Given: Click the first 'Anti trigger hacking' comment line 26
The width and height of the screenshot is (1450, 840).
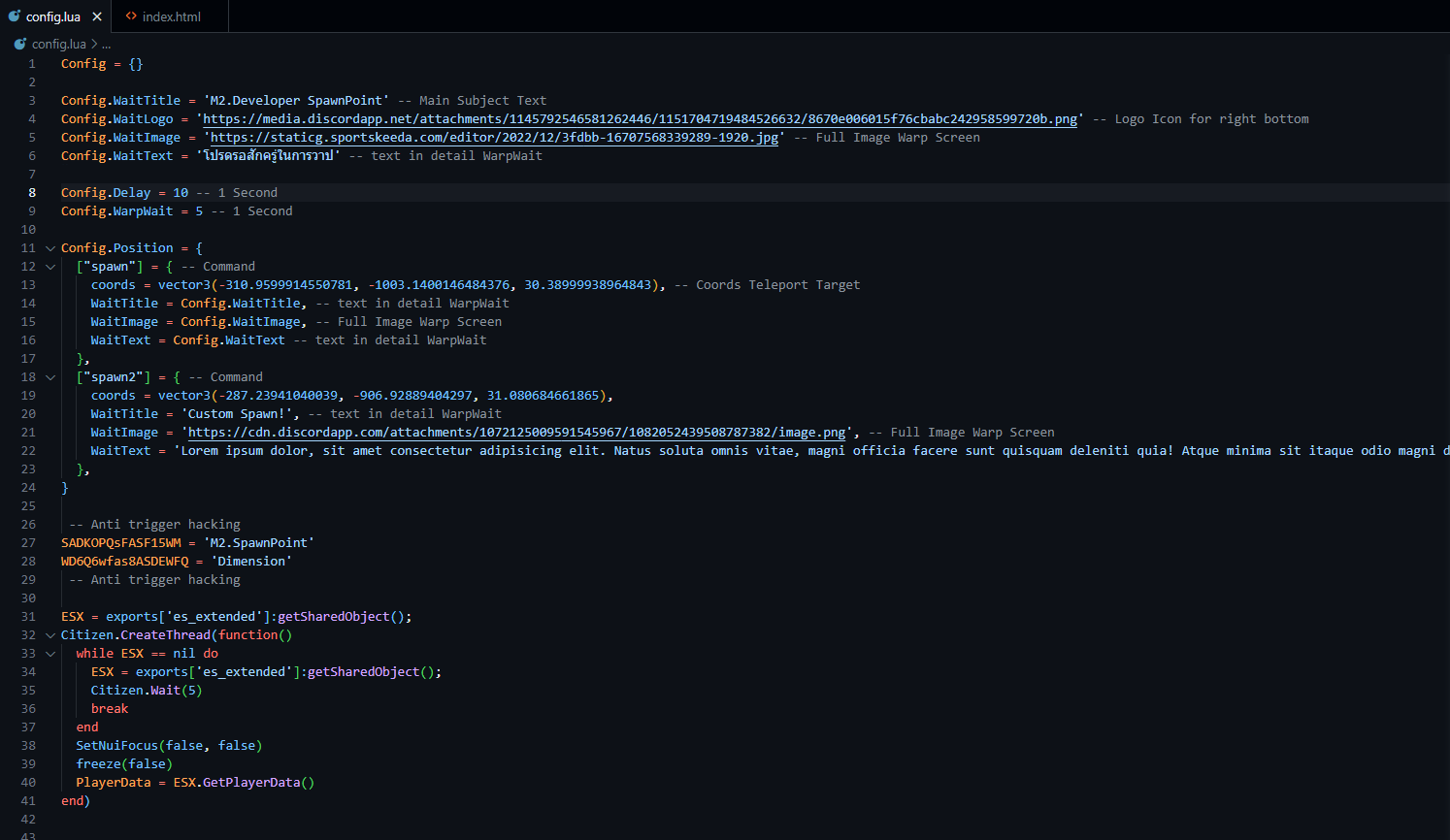Looking at the screenshot, I should click(x=154, y=525).
